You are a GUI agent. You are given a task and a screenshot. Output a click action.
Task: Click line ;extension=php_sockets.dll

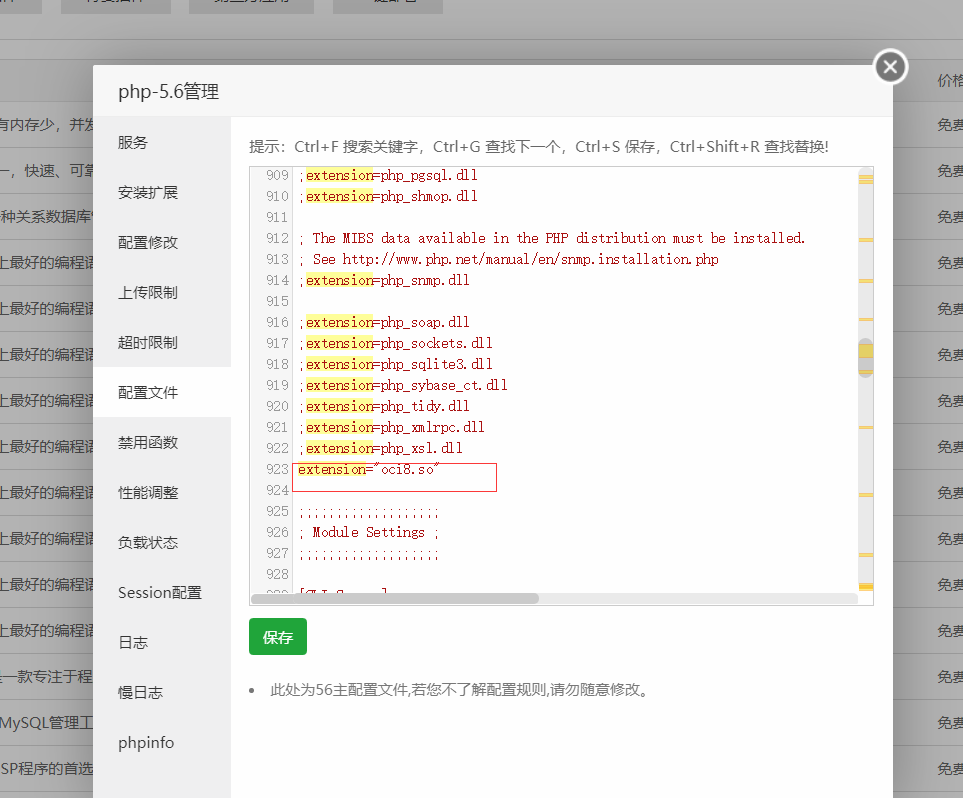[396, 343]
